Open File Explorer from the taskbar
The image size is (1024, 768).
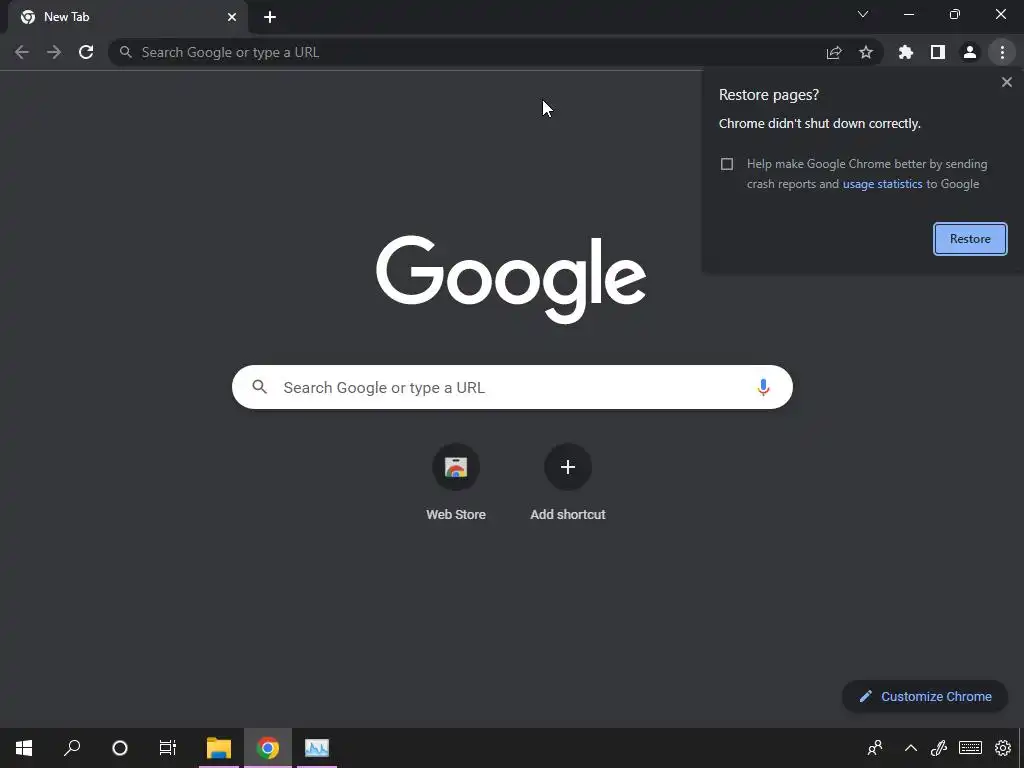(x=219, y=748)
